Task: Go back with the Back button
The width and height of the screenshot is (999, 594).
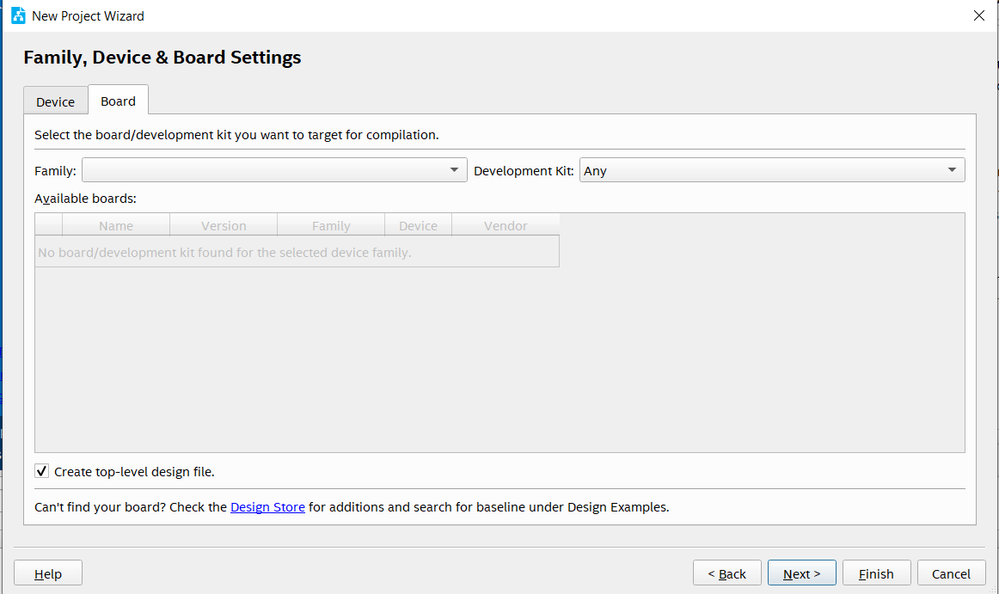Action: click(x=727, y=573)
